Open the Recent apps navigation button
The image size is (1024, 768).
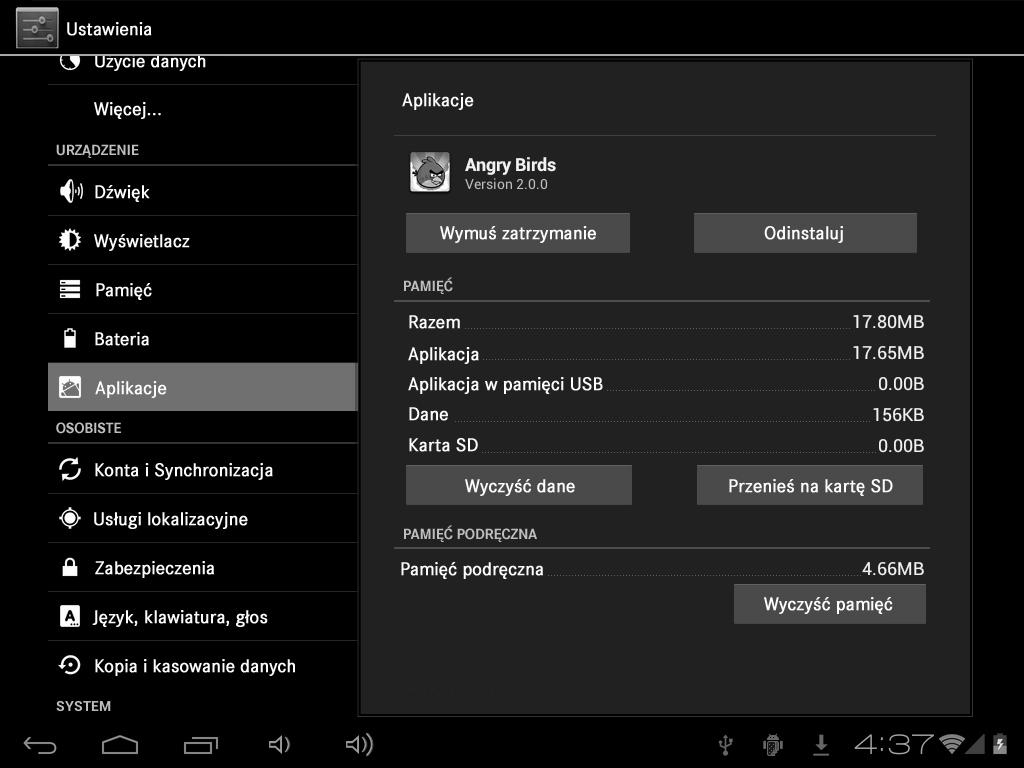[200, 744]
